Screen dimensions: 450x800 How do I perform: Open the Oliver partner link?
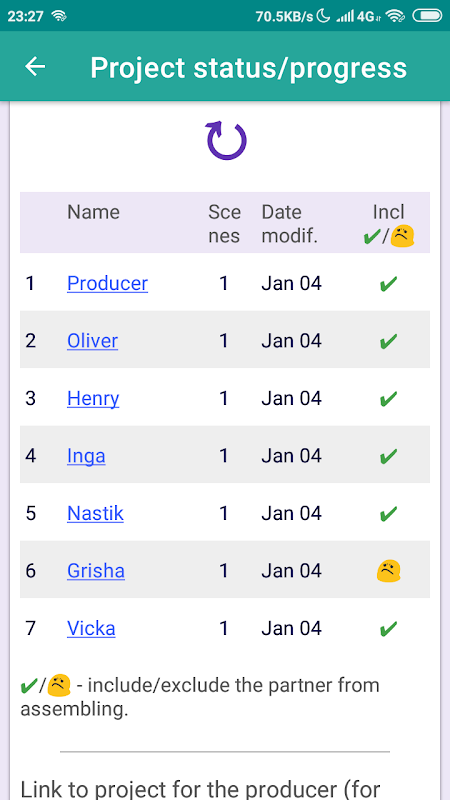(x=92, y=341)
